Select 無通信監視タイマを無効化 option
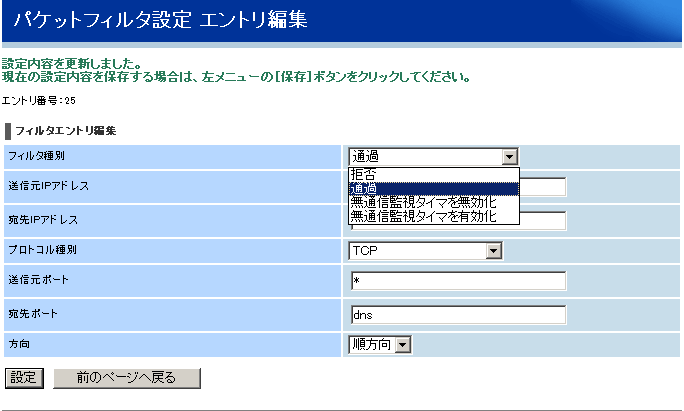This screenshot has width=684, height=411. pos(434,202)
